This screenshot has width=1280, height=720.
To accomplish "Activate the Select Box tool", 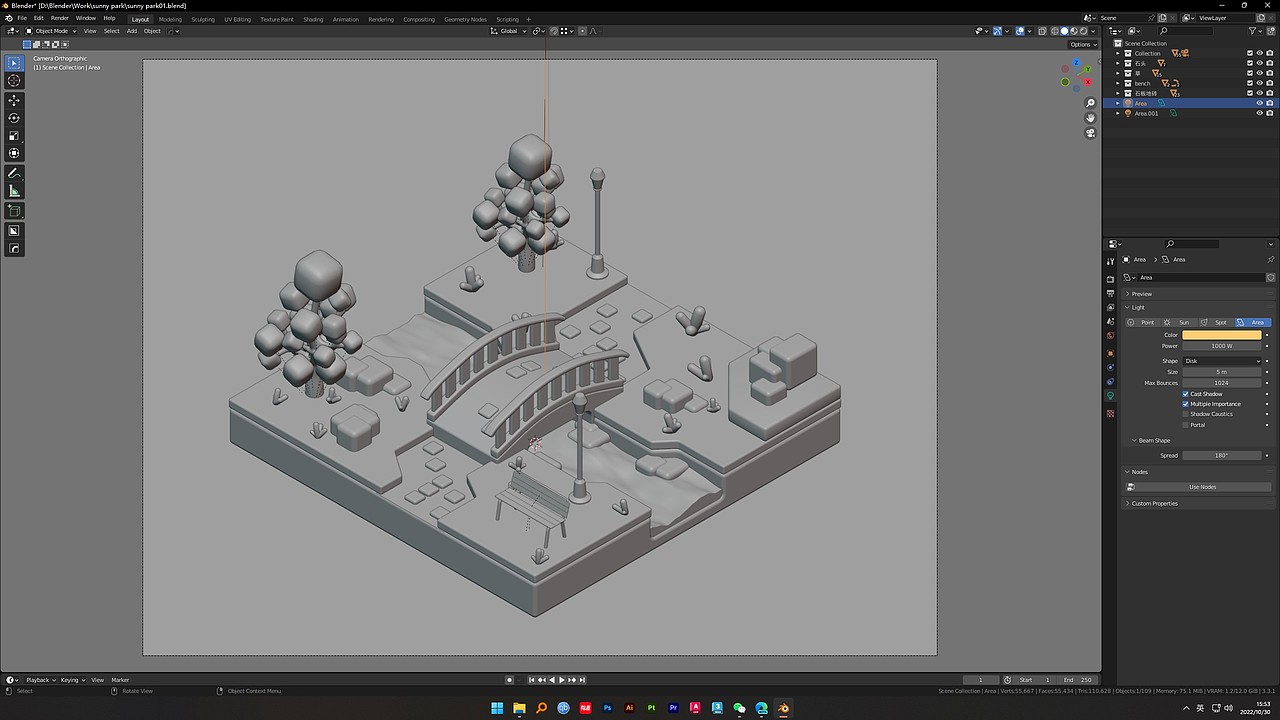I will point(14,63).
